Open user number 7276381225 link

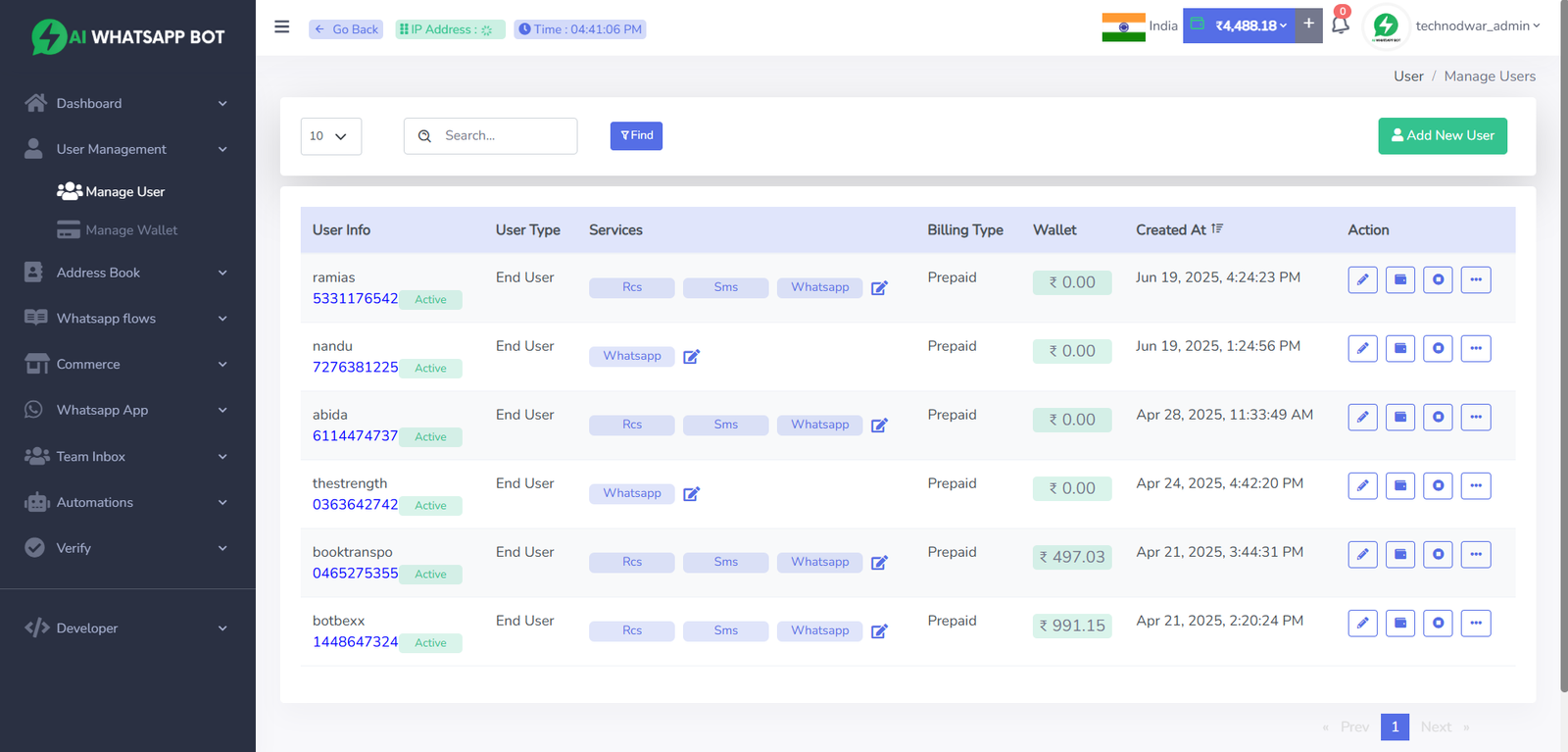[x=355, y=367]
